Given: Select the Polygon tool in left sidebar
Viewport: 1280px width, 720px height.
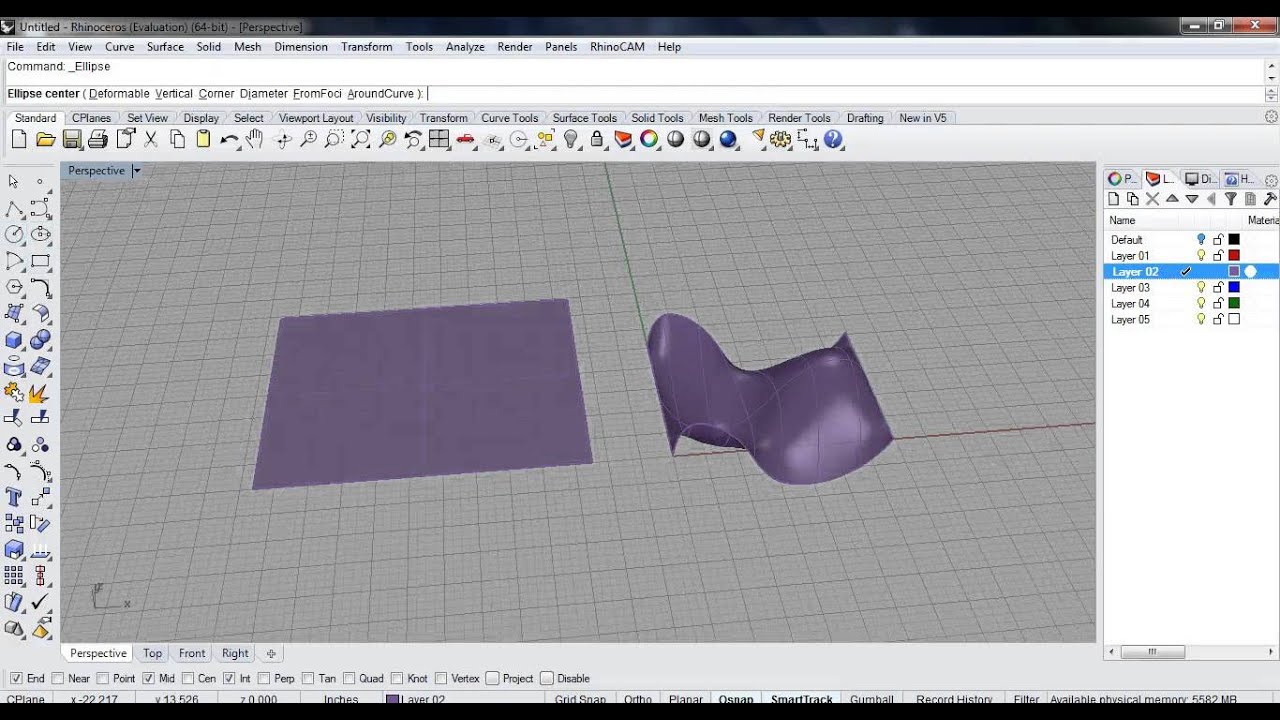Looking at the screenshot, I should point(14,288).
